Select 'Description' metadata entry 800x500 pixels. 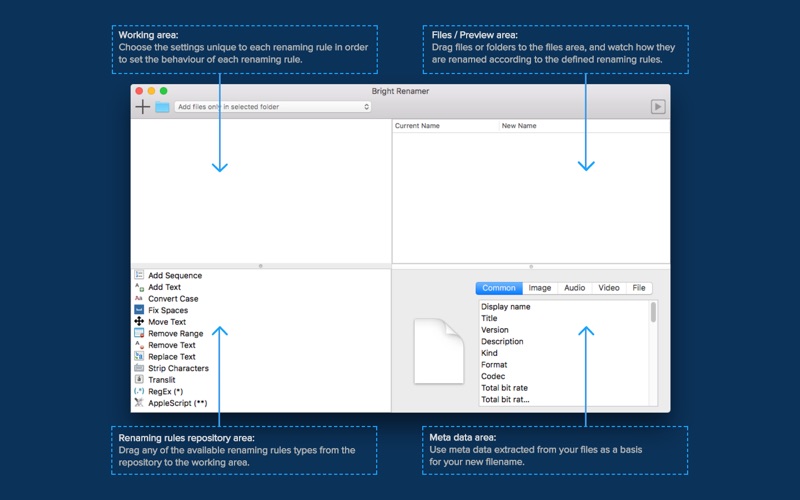(502, 341)
